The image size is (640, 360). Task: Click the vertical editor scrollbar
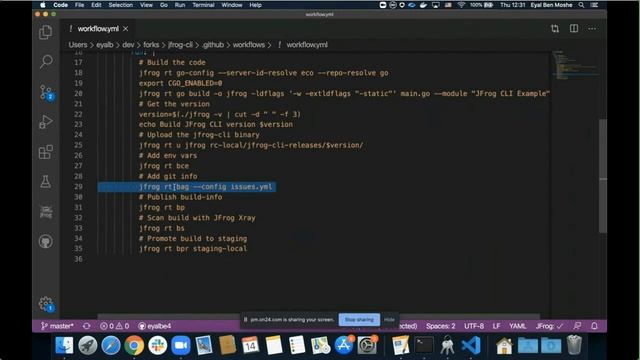(603, 176)
